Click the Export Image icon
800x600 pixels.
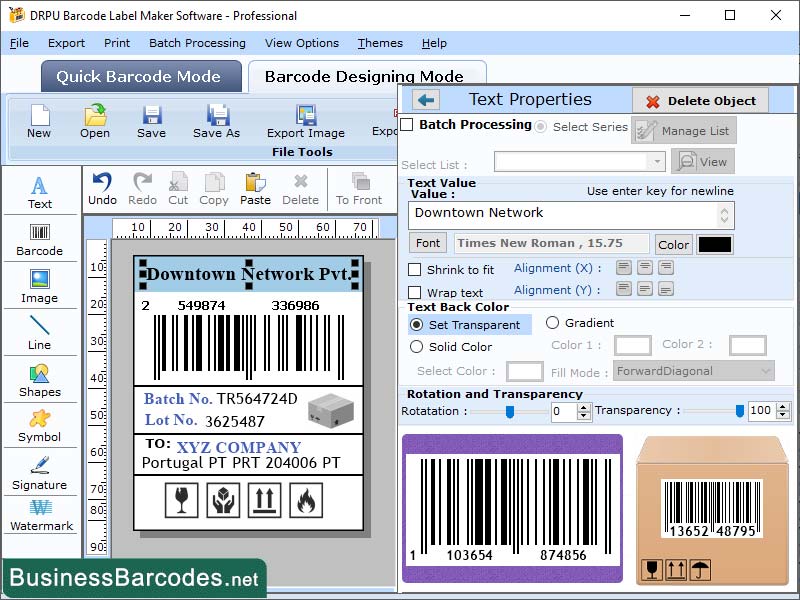(305, 120)
